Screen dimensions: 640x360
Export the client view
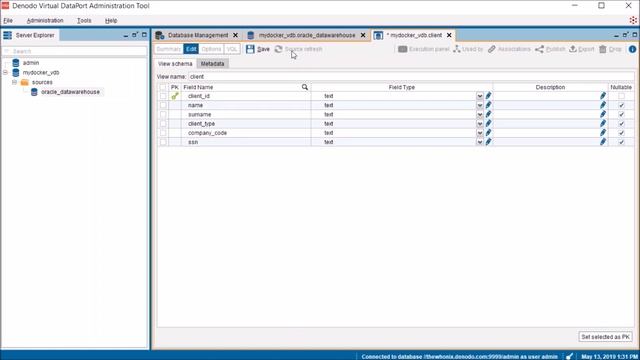click(582, 49)
